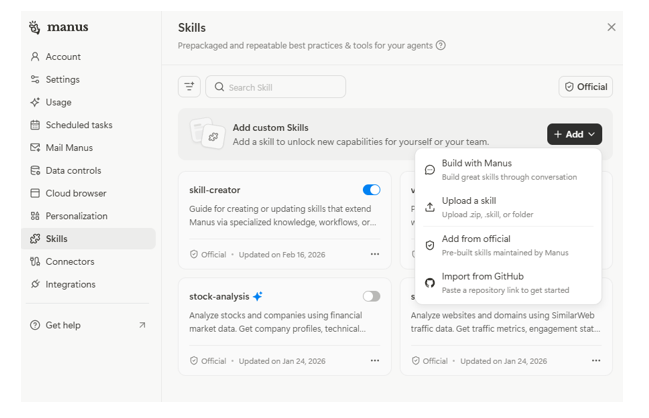Screen dimensions: 649x418
Task: Click 'Updated on Feb 16, 2026' text
Action: tap(282, 255)
